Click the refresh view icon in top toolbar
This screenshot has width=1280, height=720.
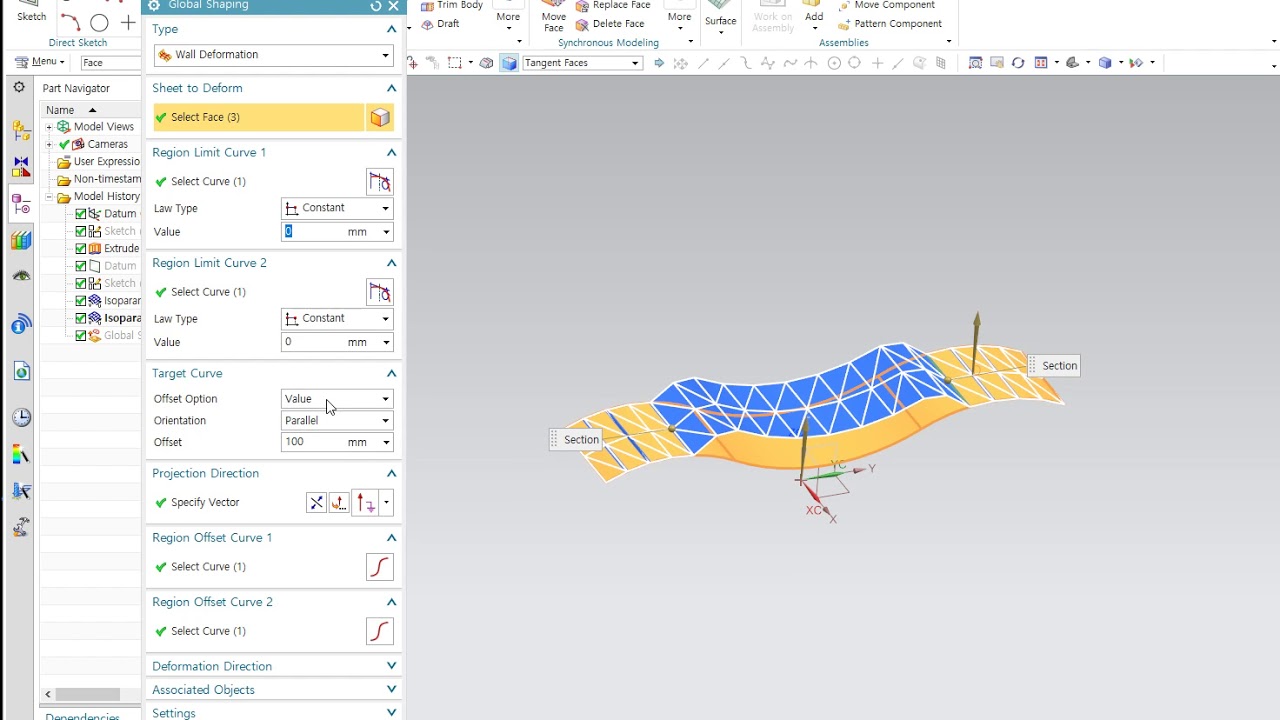click(1018, 63)
